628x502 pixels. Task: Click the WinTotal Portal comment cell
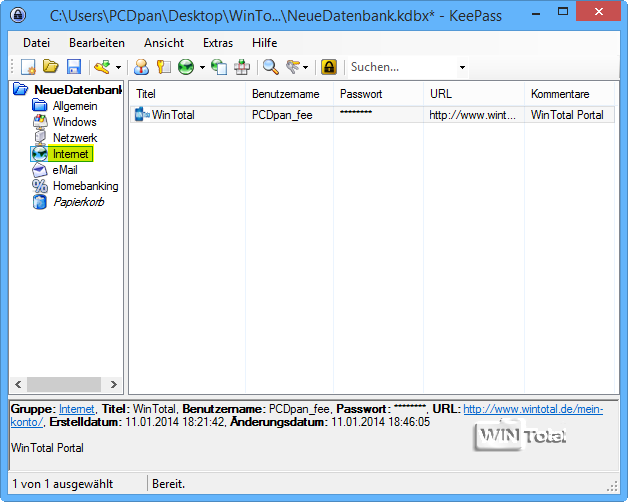pyautogui.click(x=569, y=115)
